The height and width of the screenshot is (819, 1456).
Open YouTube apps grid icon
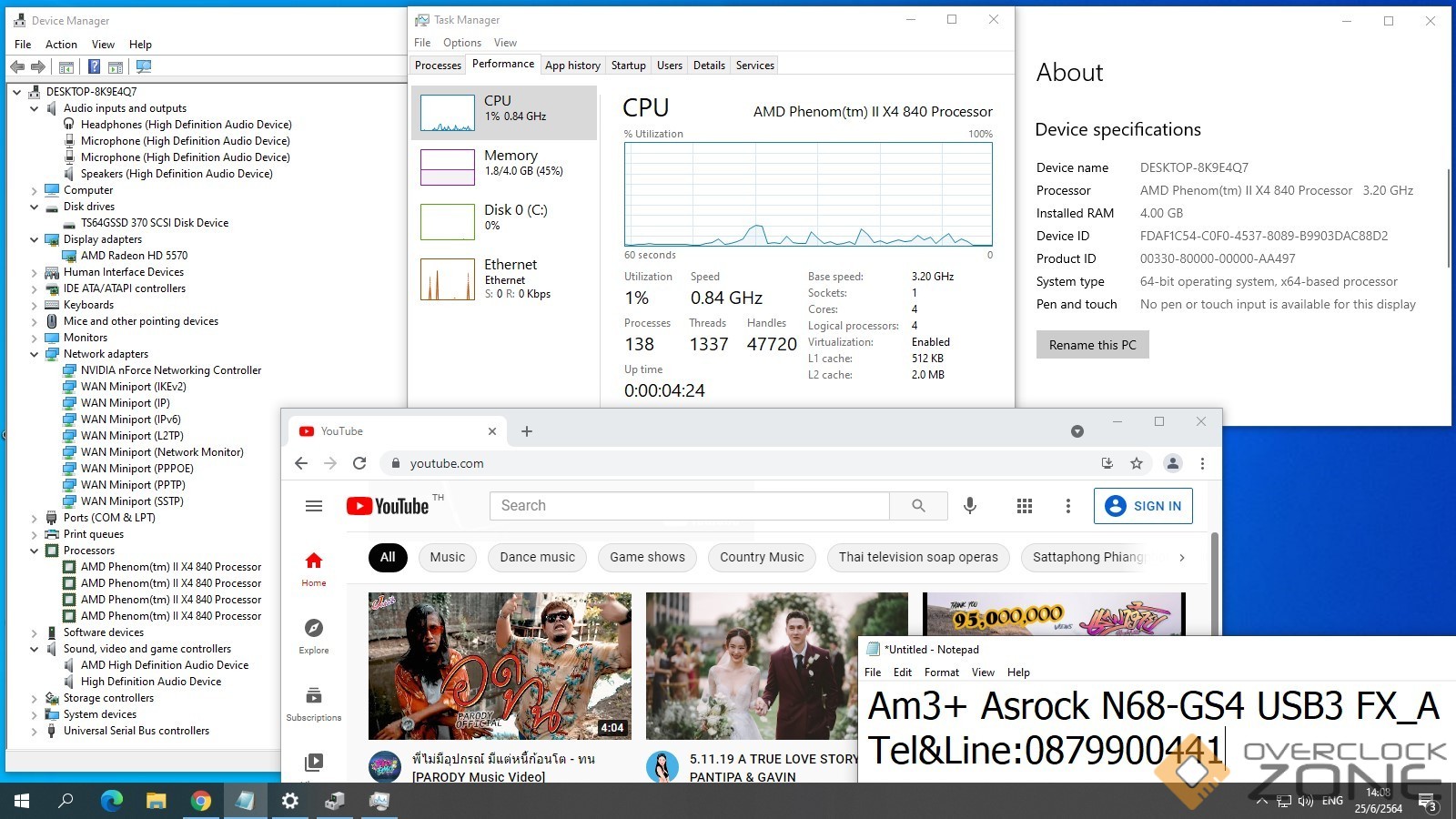(x=1024, y=506)
